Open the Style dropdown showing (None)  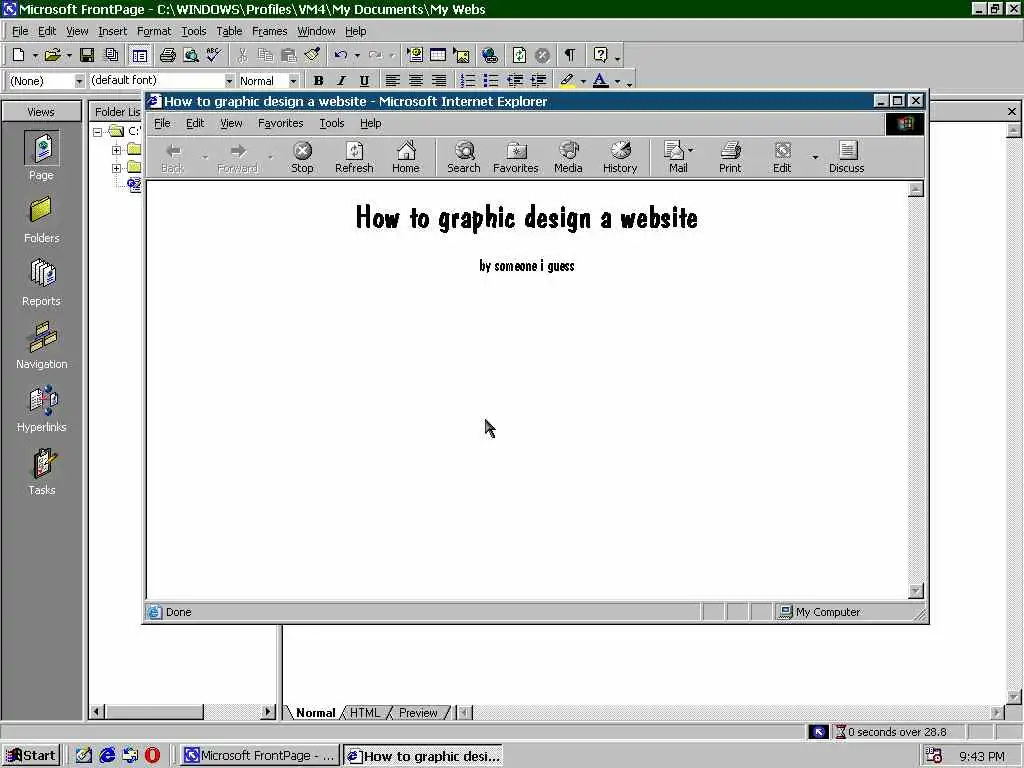coord(79,81)
